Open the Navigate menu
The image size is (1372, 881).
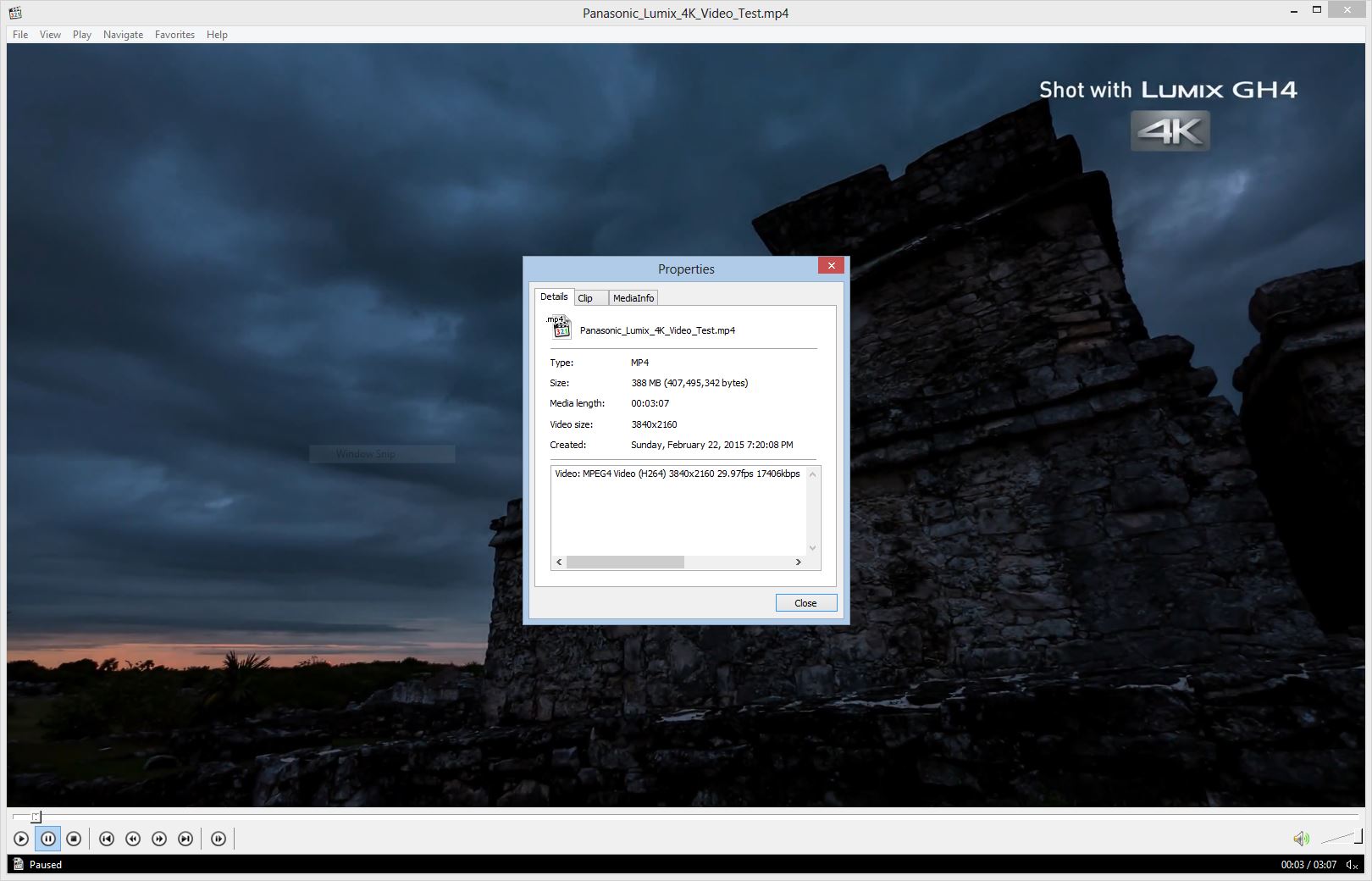(x=123, y=35)
